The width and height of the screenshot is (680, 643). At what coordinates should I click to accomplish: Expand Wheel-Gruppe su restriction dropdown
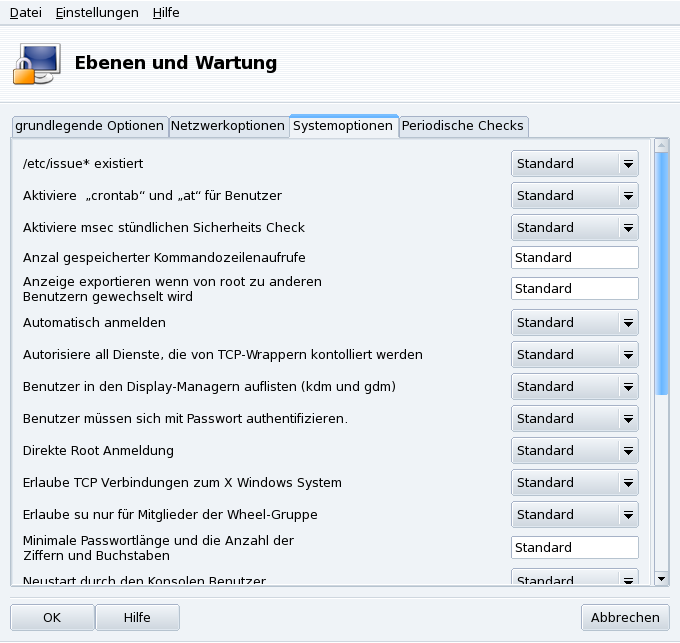pos(575,515)
